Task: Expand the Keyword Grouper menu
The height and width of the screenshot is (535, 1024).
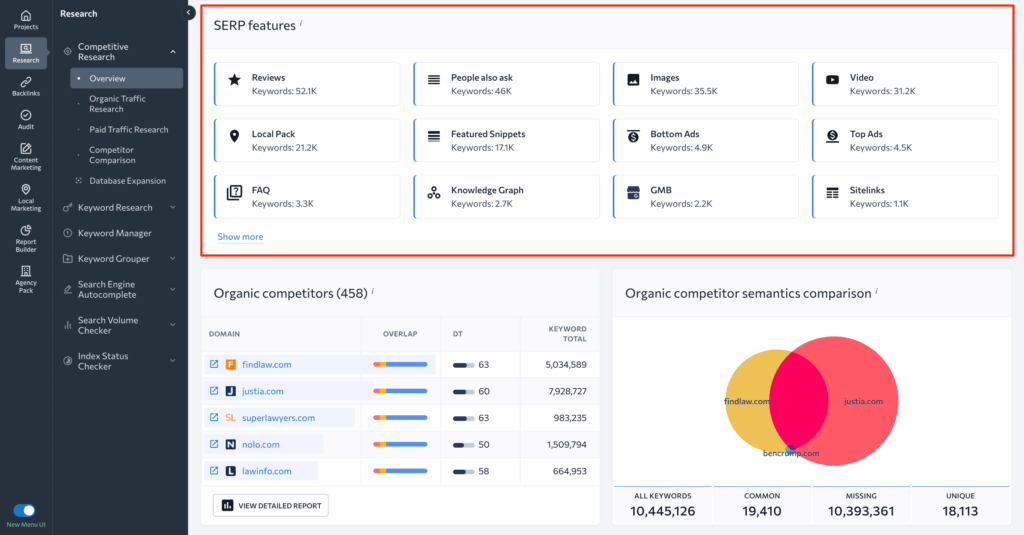Action: [173, 259]
